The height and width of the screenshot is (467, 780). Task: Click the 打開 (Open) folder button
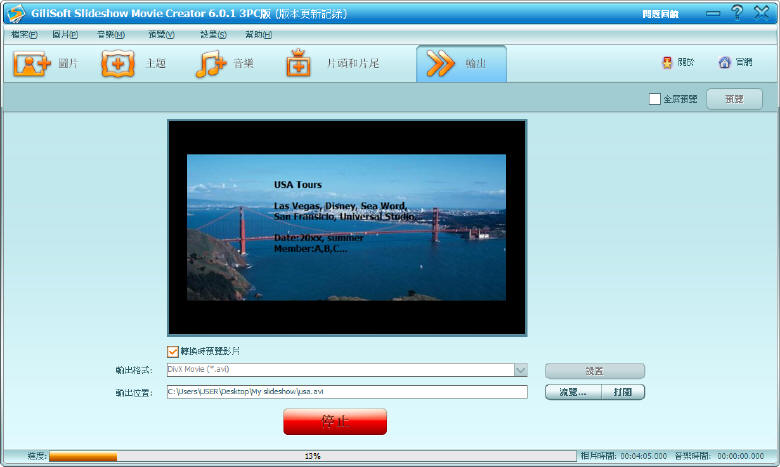click(623, 392)
